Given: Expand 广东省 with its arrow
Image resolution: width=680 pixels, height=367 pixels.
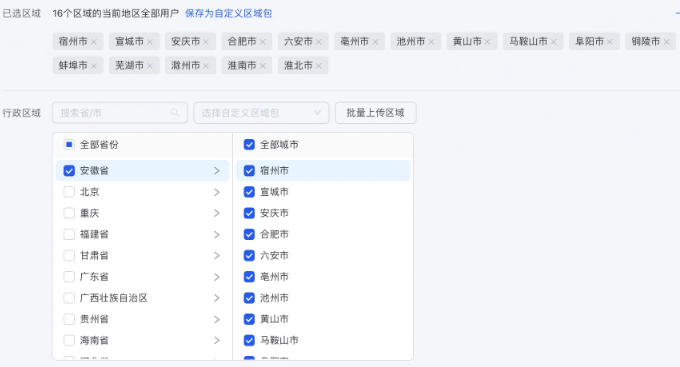Looking at the screenshot, I should pos(217,277).
